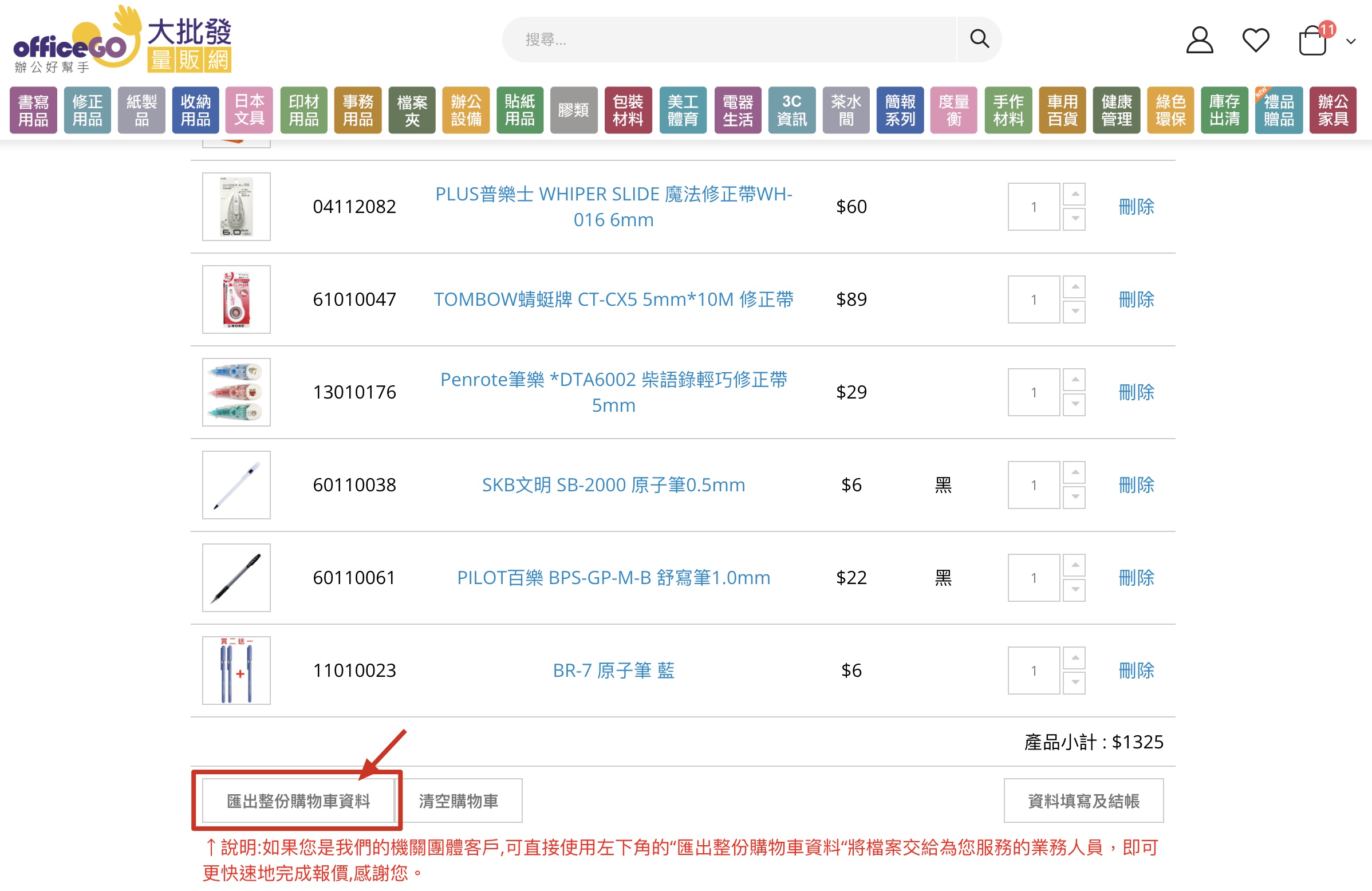Decrease quantity for Penrote DTA6002
1372x891 pixels.
coord(1075,405)
